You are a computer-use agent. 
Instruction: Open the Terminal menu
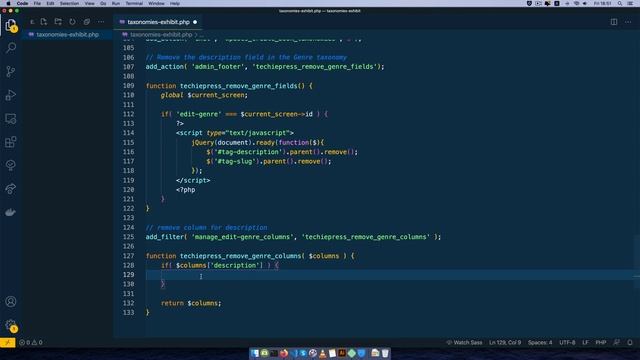click(134, 3)
